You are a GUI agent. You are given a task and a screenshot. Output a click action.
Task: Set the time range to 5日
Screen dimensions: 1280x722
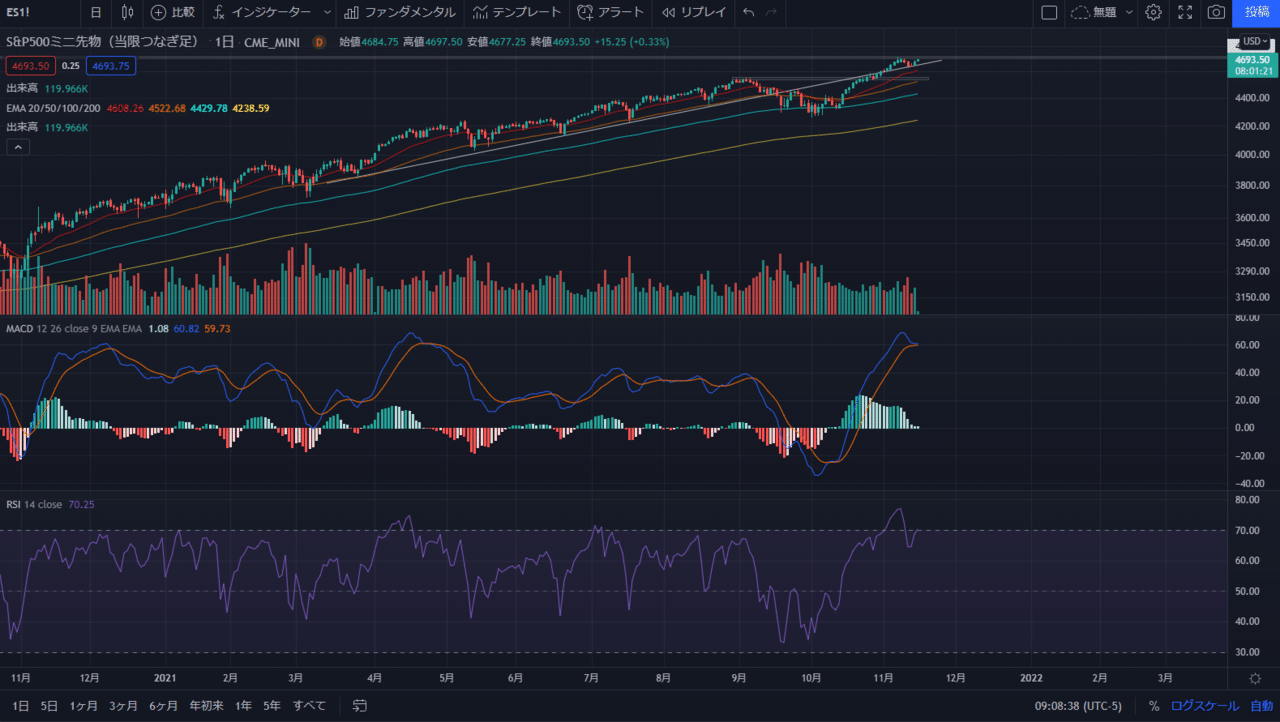point(49,705)
